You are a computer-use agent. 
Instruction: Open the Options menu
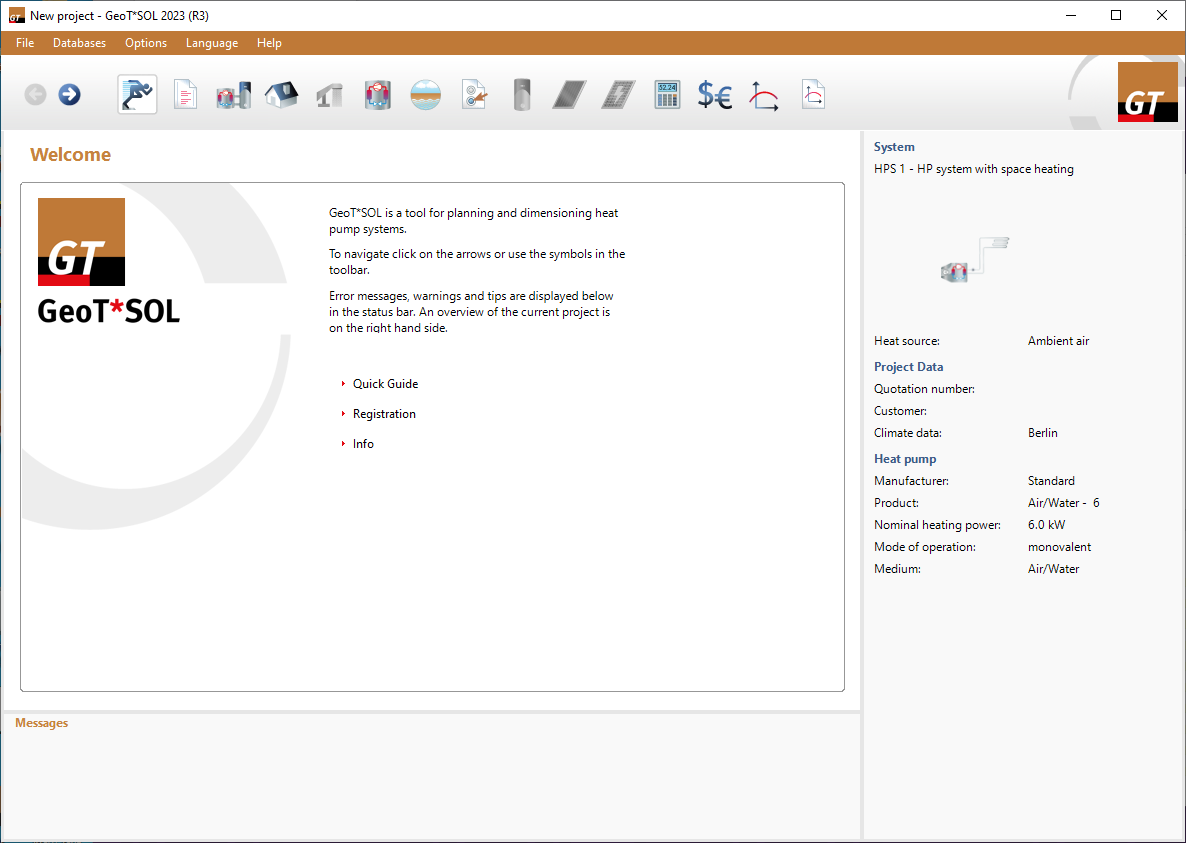[146, 43]
